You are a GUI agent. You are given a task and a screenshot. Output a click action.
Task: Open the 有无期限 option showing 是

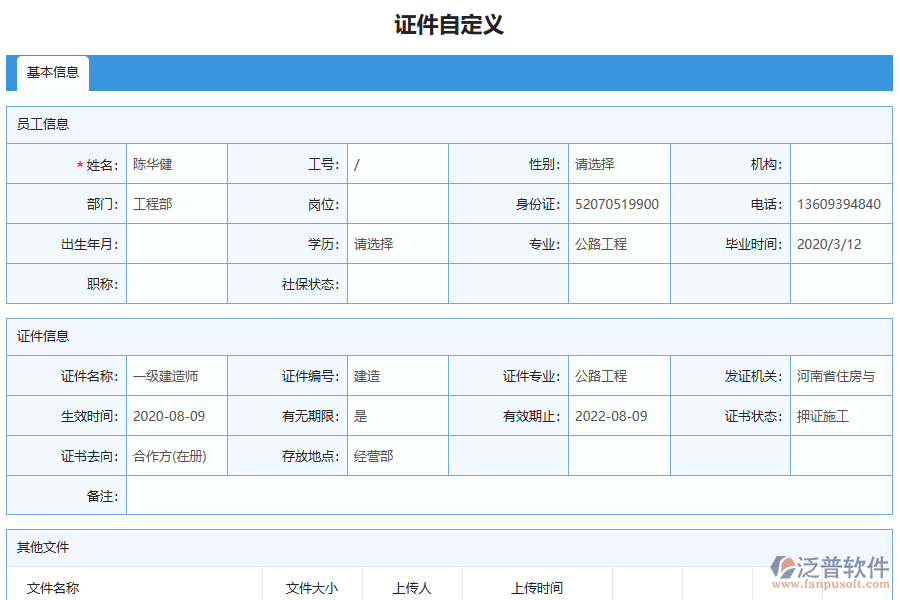coord(396,416)
